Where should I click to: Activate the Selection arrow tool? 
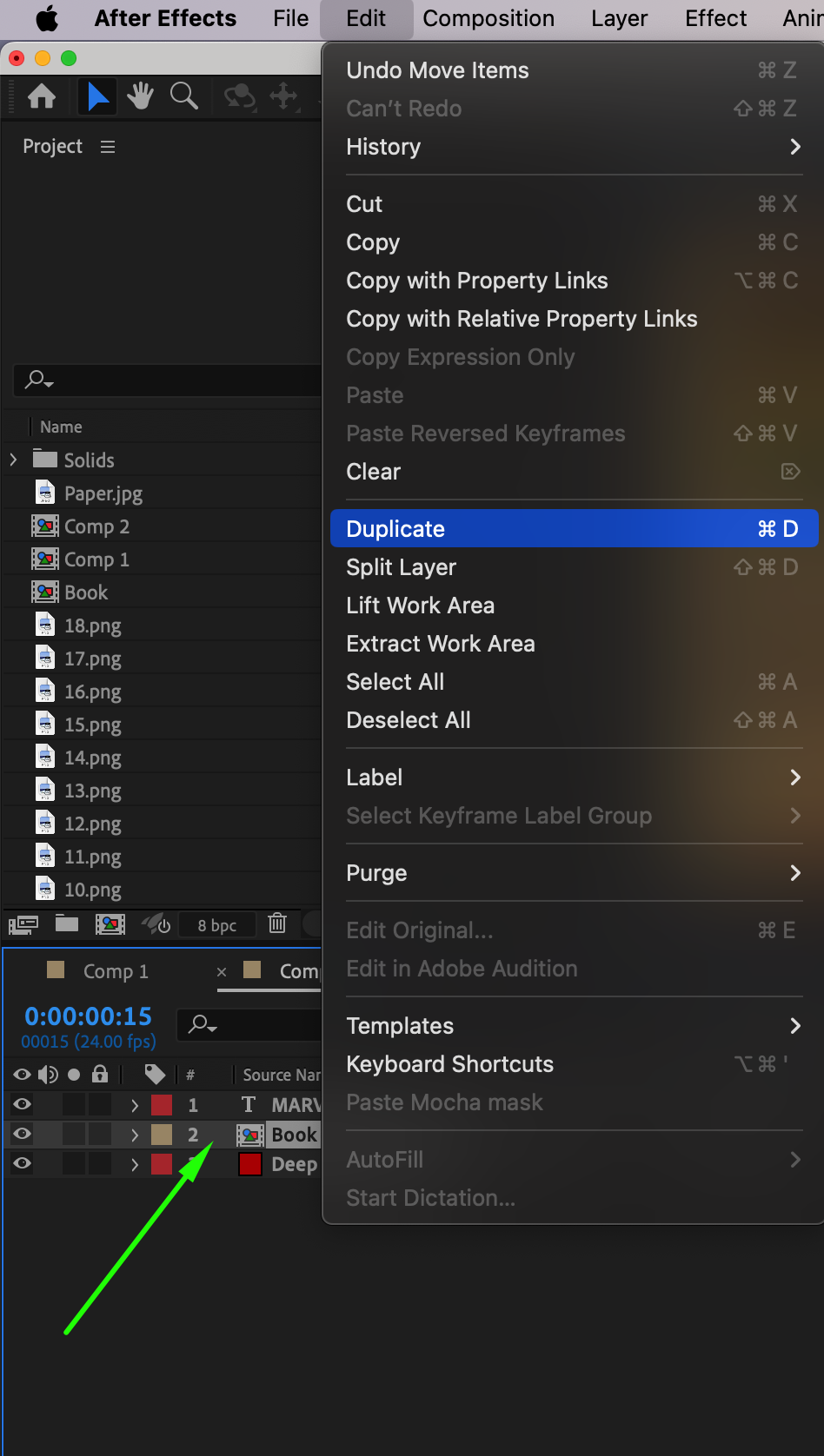tap(97, 96)
